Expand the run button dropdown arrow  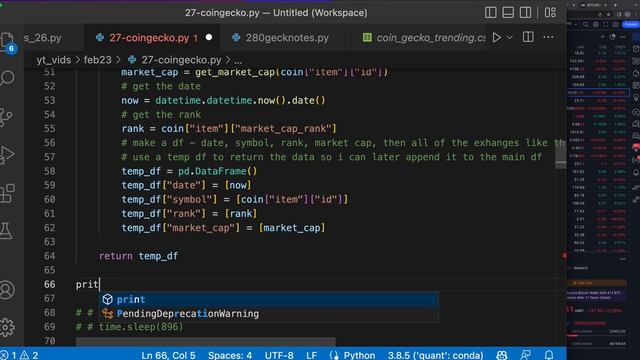(510, 38)
